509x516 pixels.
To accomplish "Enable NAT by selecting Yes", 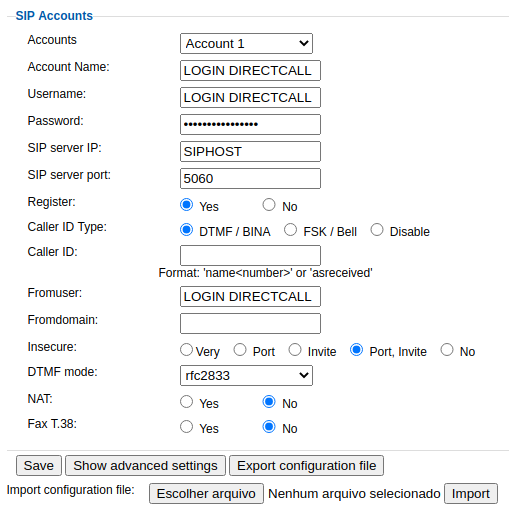I will pos(186,402).
